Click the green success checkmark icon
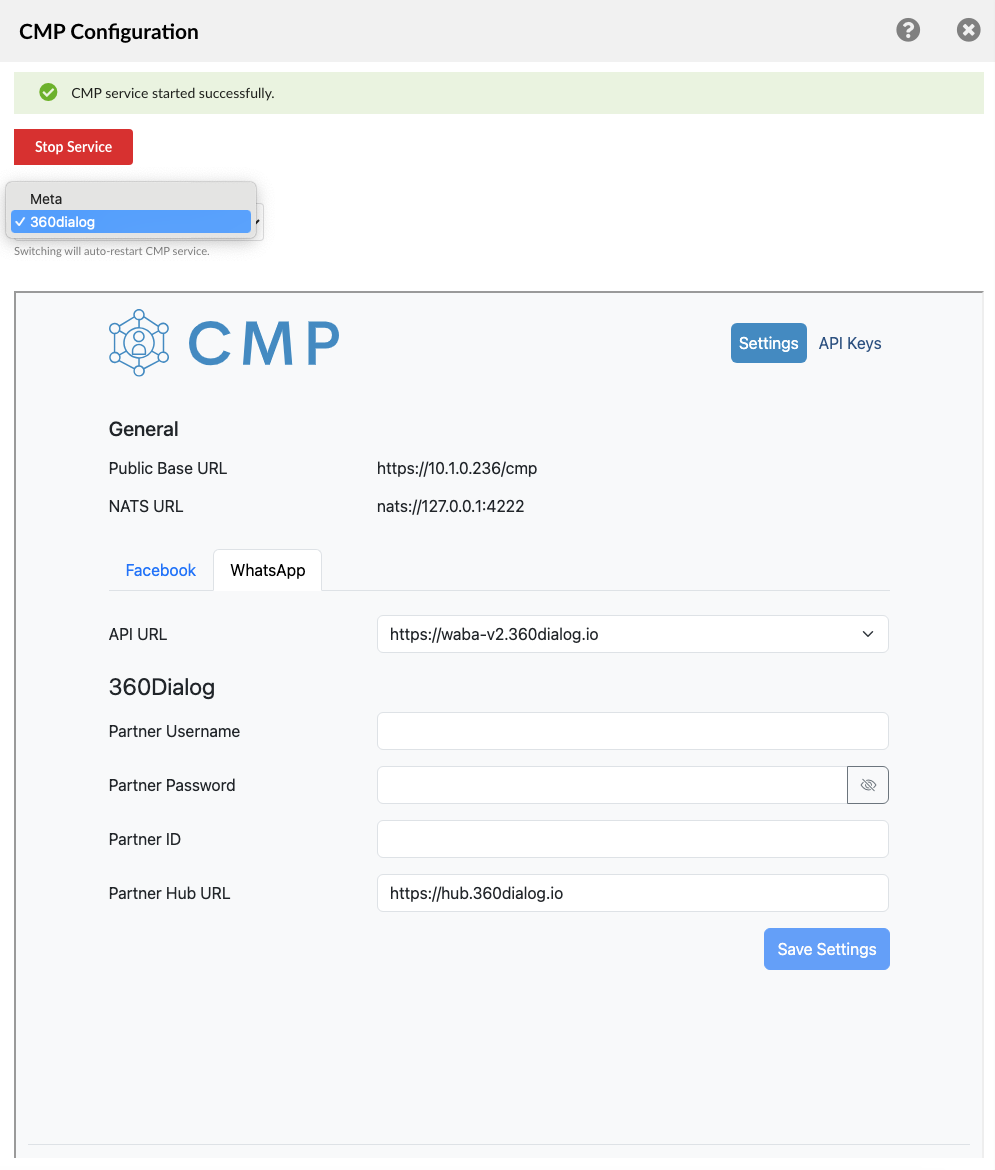 pyautogui.click(x=47, y=93)
